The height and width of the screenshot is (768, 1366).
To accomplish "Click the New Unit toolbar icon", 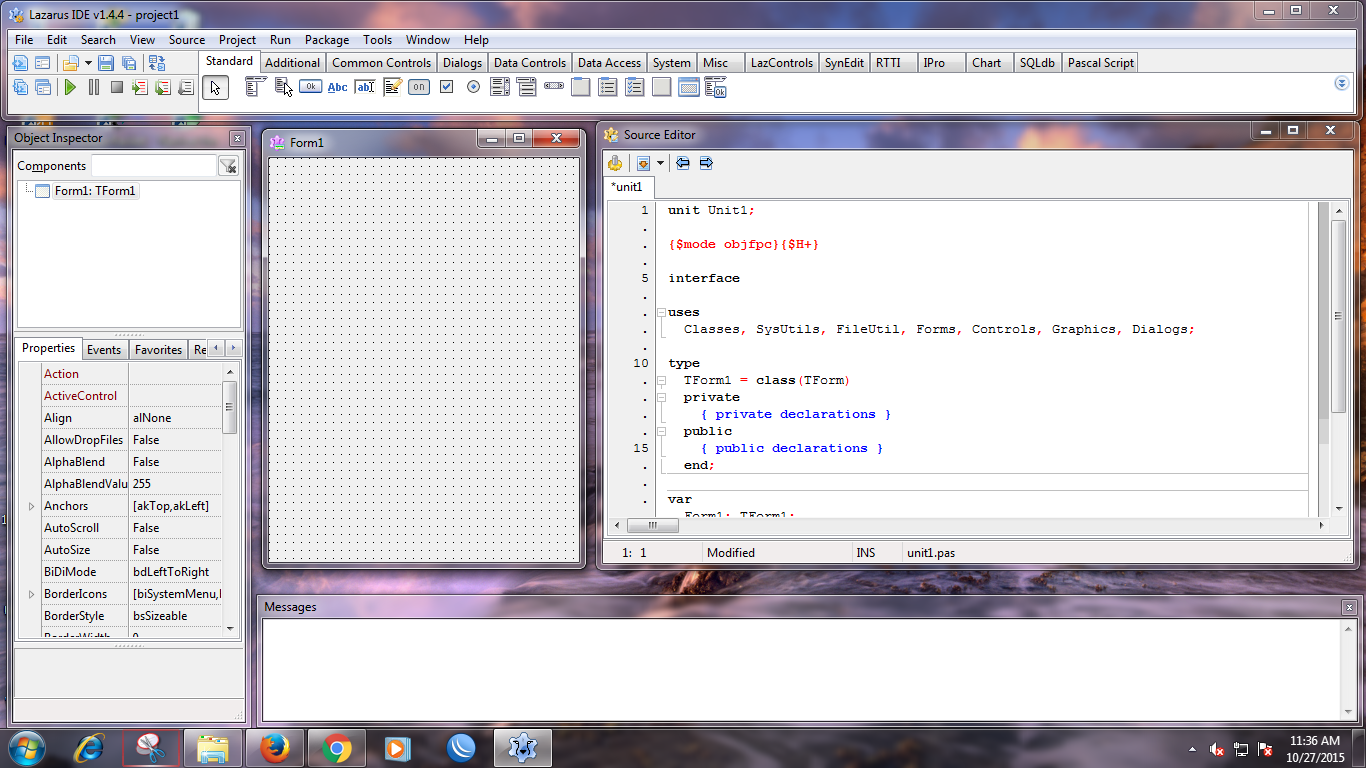I will [x=20, y=63].
